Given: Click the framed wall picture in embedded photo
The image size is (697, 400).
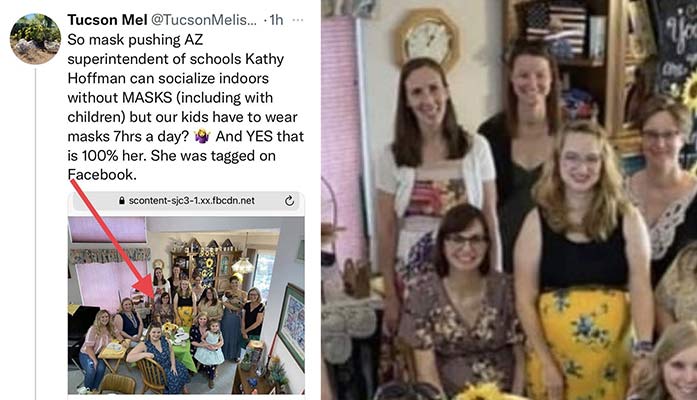Looking at the screenshot, I should coord(291,326).
